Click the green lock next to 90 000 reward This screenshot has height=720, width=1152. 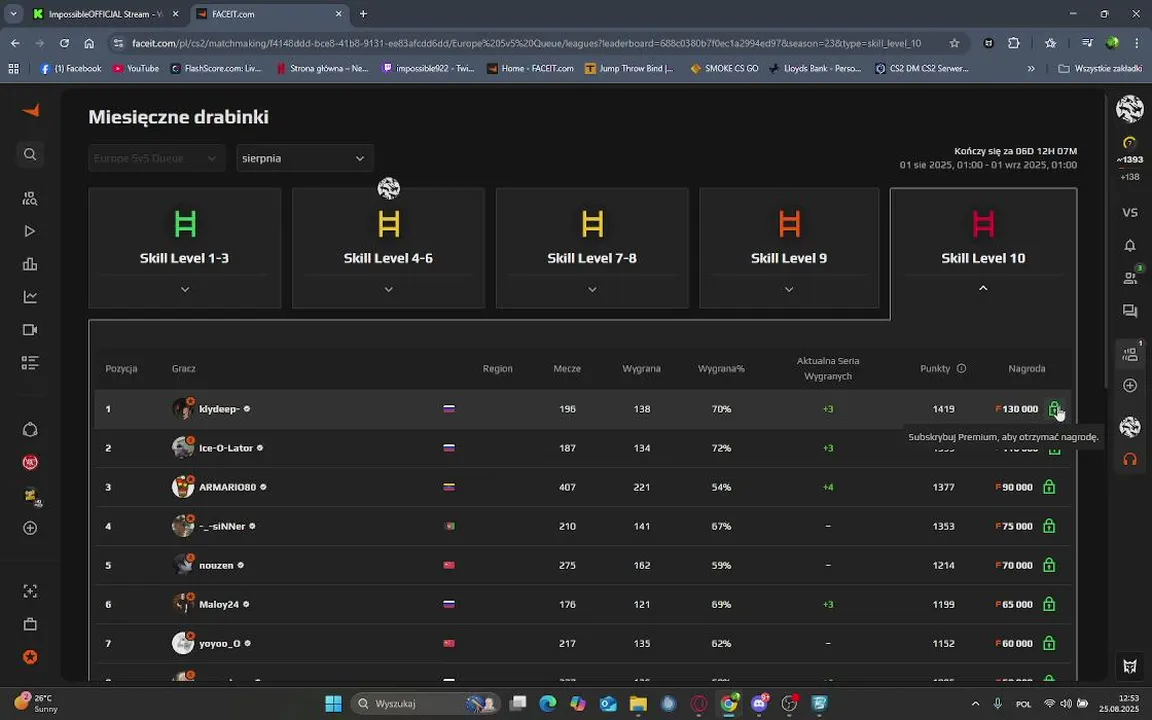[x=1049, y=487]
